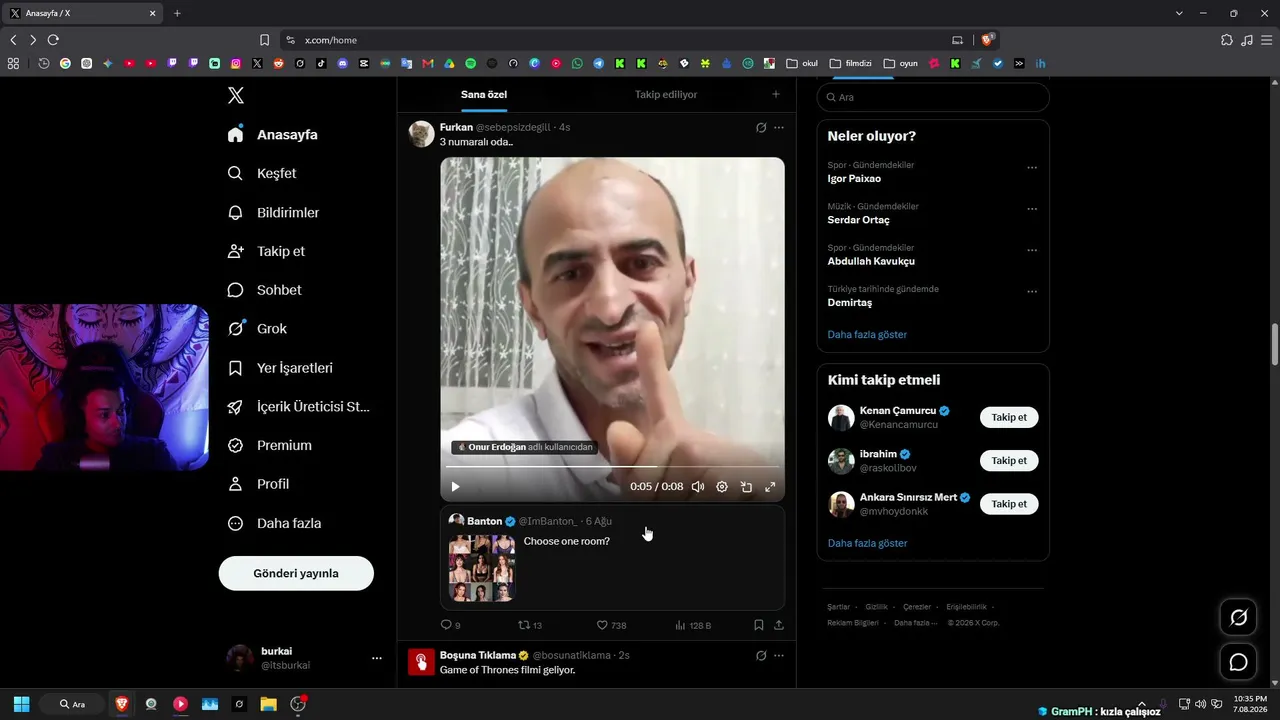Enter video fullscreen mode
This screenshot has width=1280, height=720.
(770, 487)
